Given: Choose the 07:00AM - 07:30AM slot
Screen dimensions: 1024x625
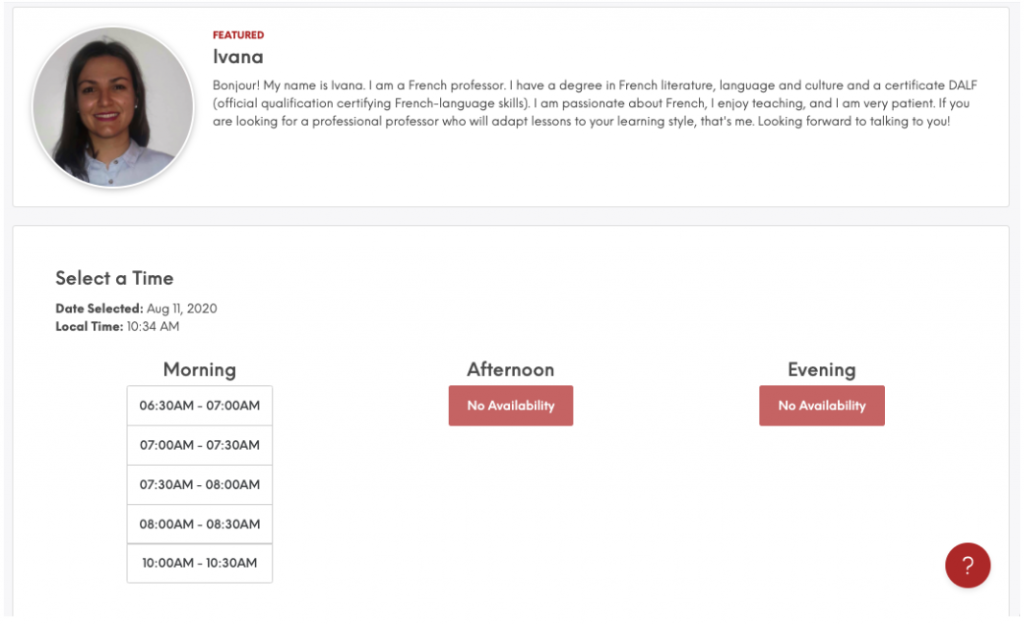Looking at the screenshot, I should click(x=199, y=445).
